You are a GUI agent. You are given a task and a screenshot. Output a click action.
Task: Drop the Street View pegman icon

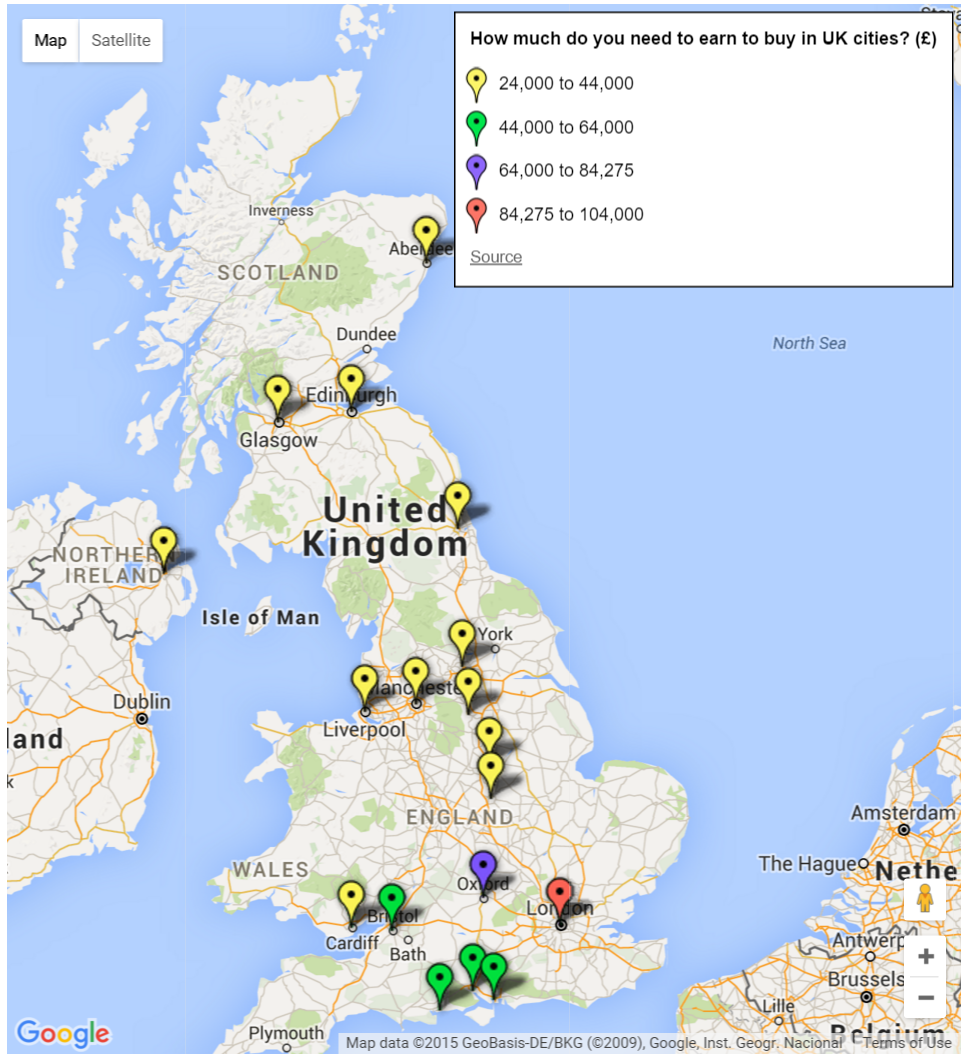[x=925, y=898]
